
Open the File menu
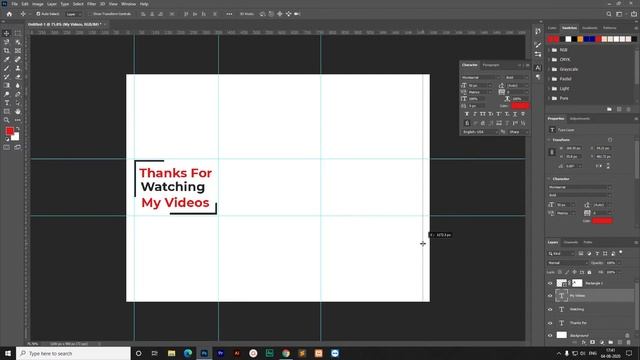point(14,4)
